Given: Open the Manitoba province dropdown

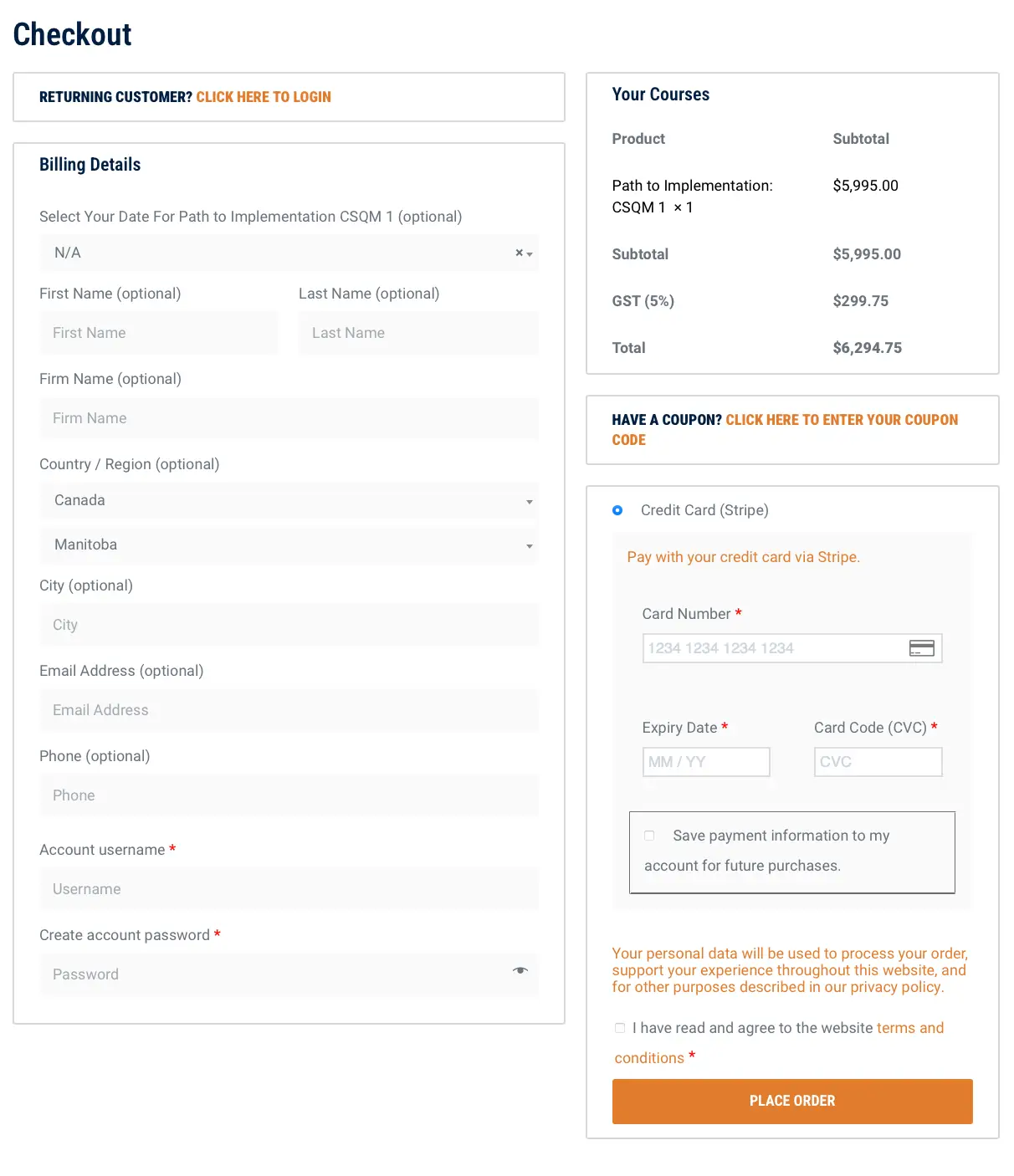Looking at the screenshot, I should pyautogui.click(x=289, y=545).
